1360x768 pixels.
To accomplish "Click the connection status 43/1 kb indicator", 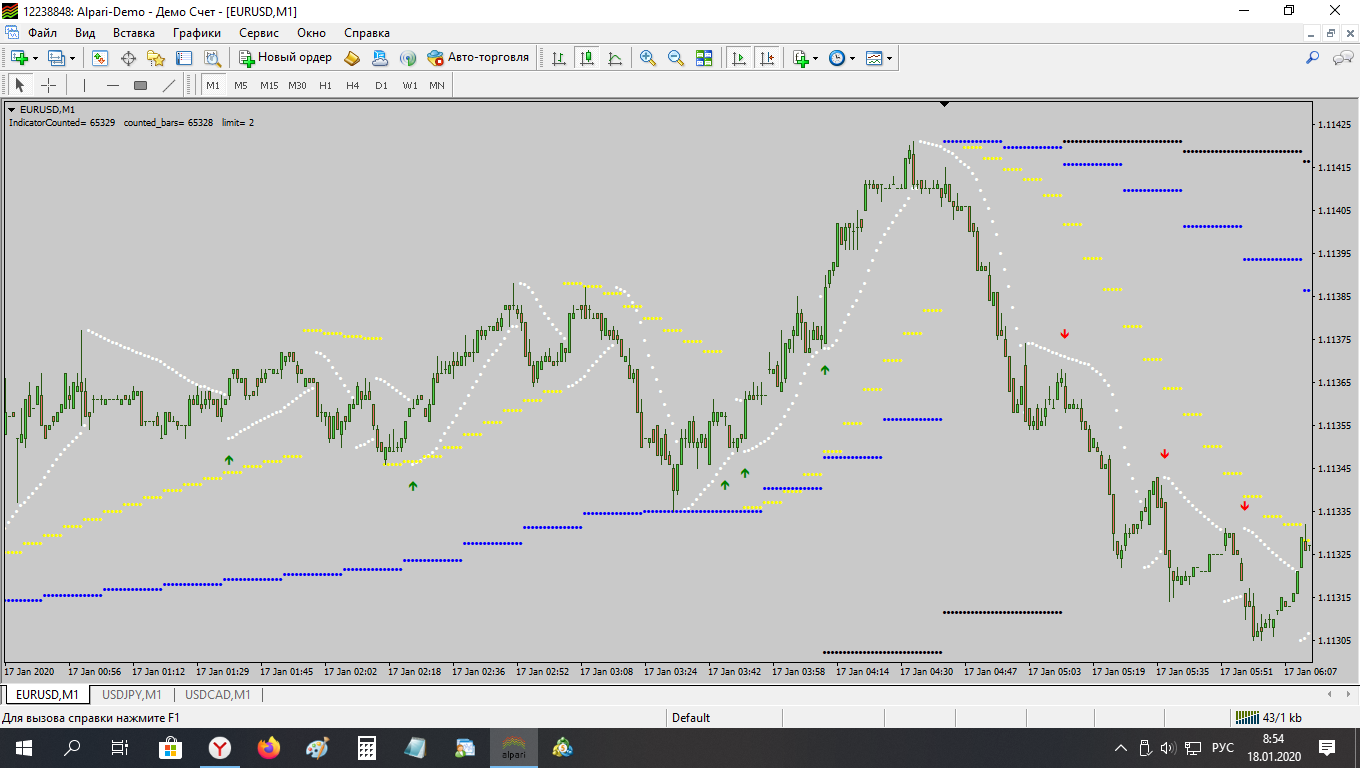I will [x=1270, y=717].
